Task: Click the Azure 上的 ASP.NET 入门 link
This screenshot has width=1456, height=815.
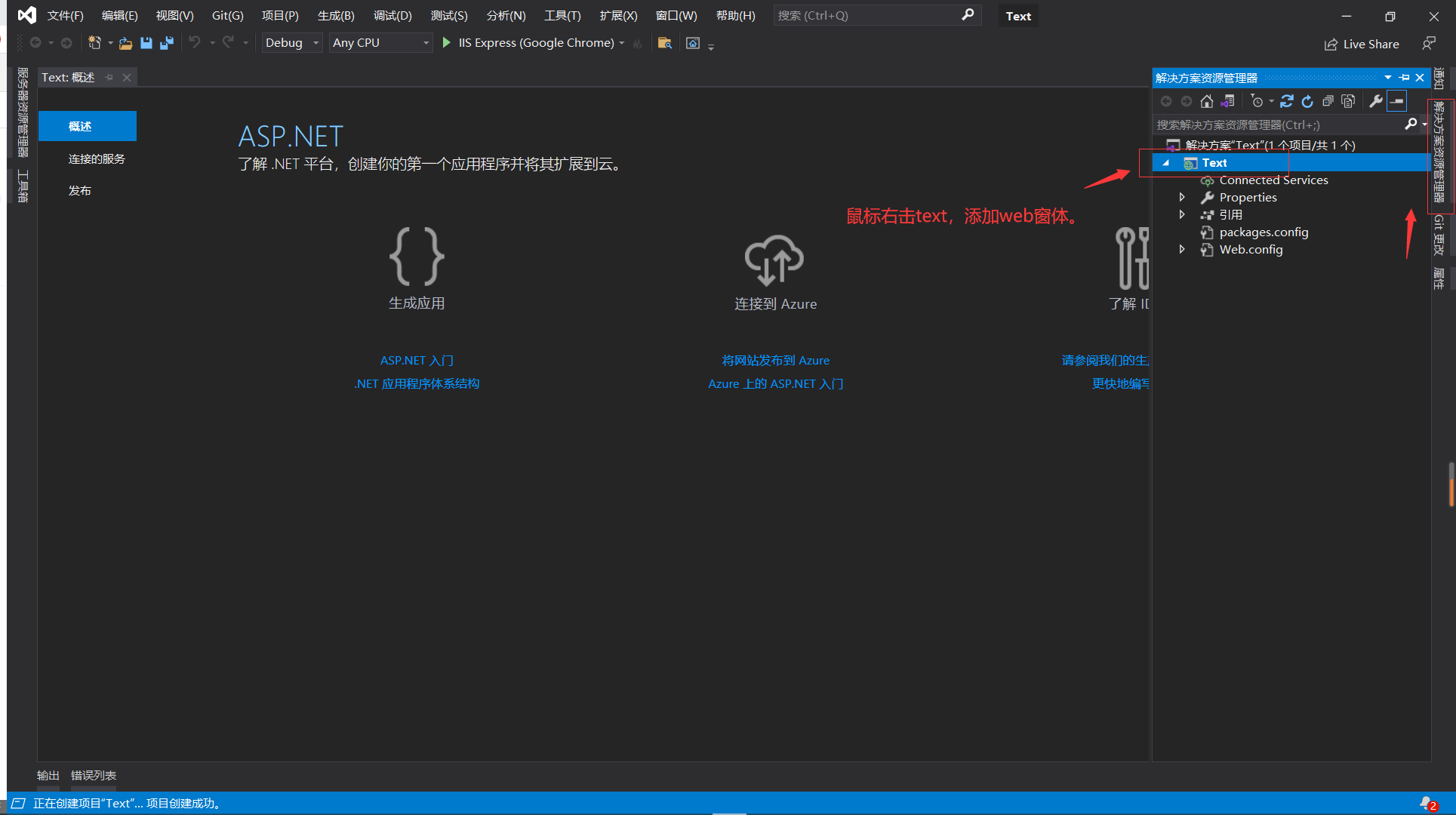Action: [776, 383]
